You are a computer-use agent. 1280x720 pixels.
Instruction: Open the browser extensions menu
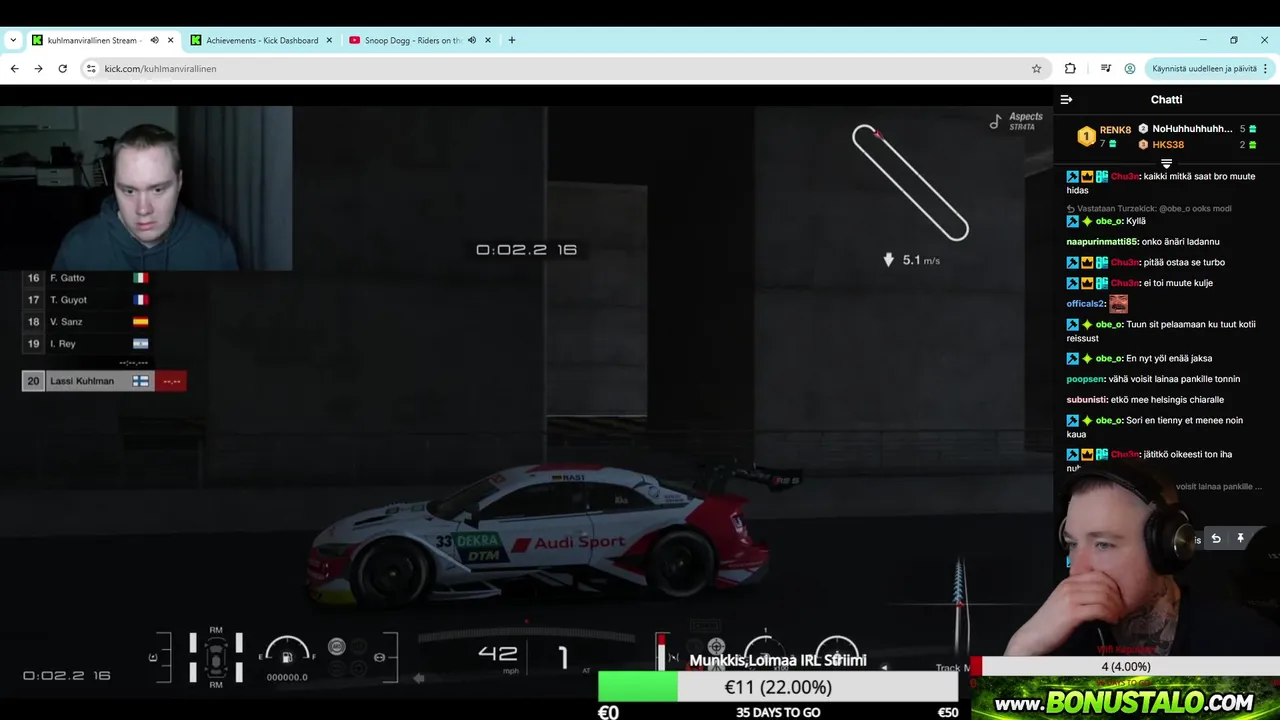[x=1070, y=68]
